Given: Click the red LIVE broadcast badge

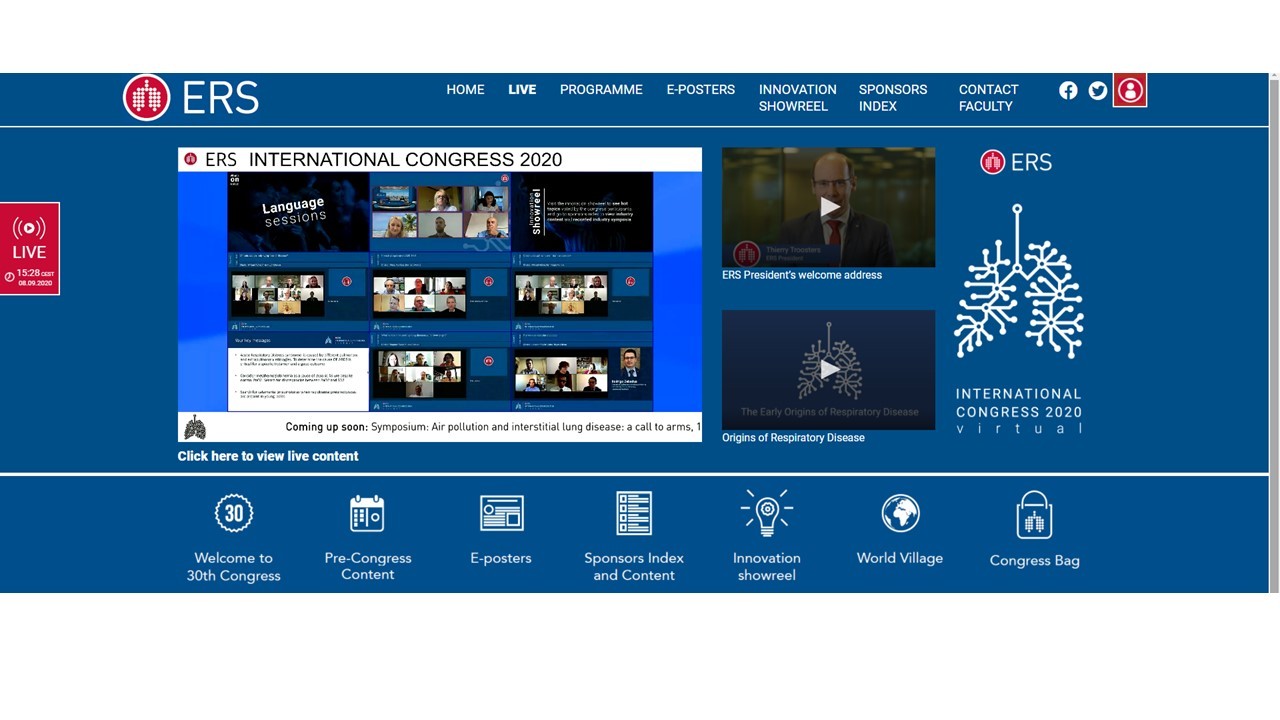Looking at the screenshot, I should point(30,249).
